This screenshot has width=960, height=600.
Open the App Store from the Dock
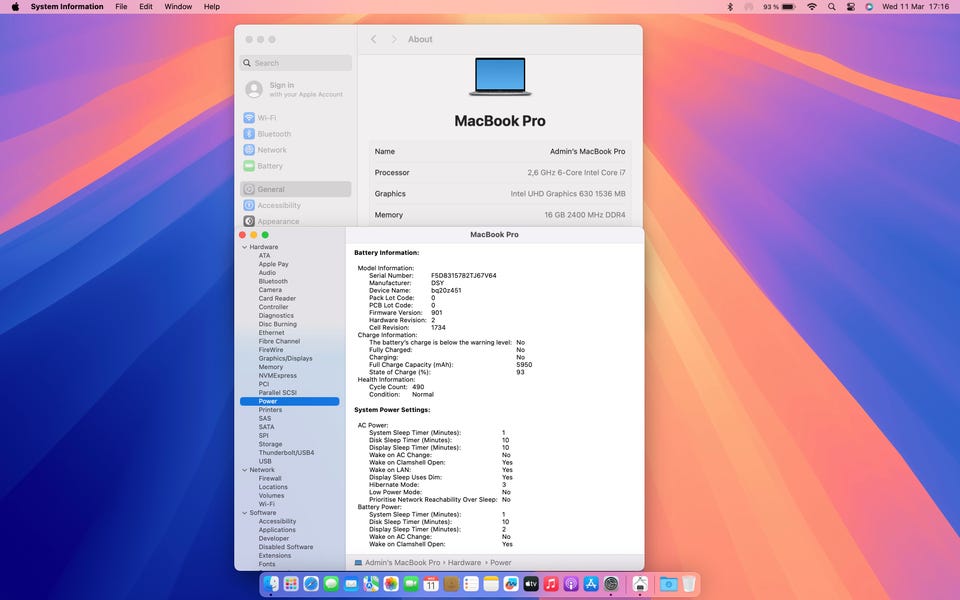coord(591,583)
